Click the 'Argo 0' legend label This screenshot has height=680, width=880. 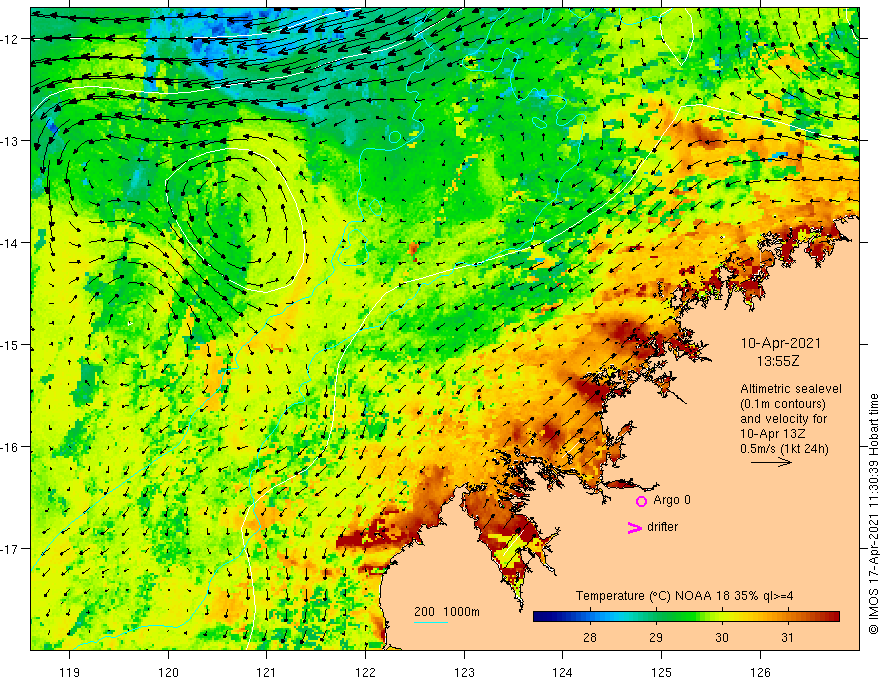pyautogui.click(x=672, y=500)
